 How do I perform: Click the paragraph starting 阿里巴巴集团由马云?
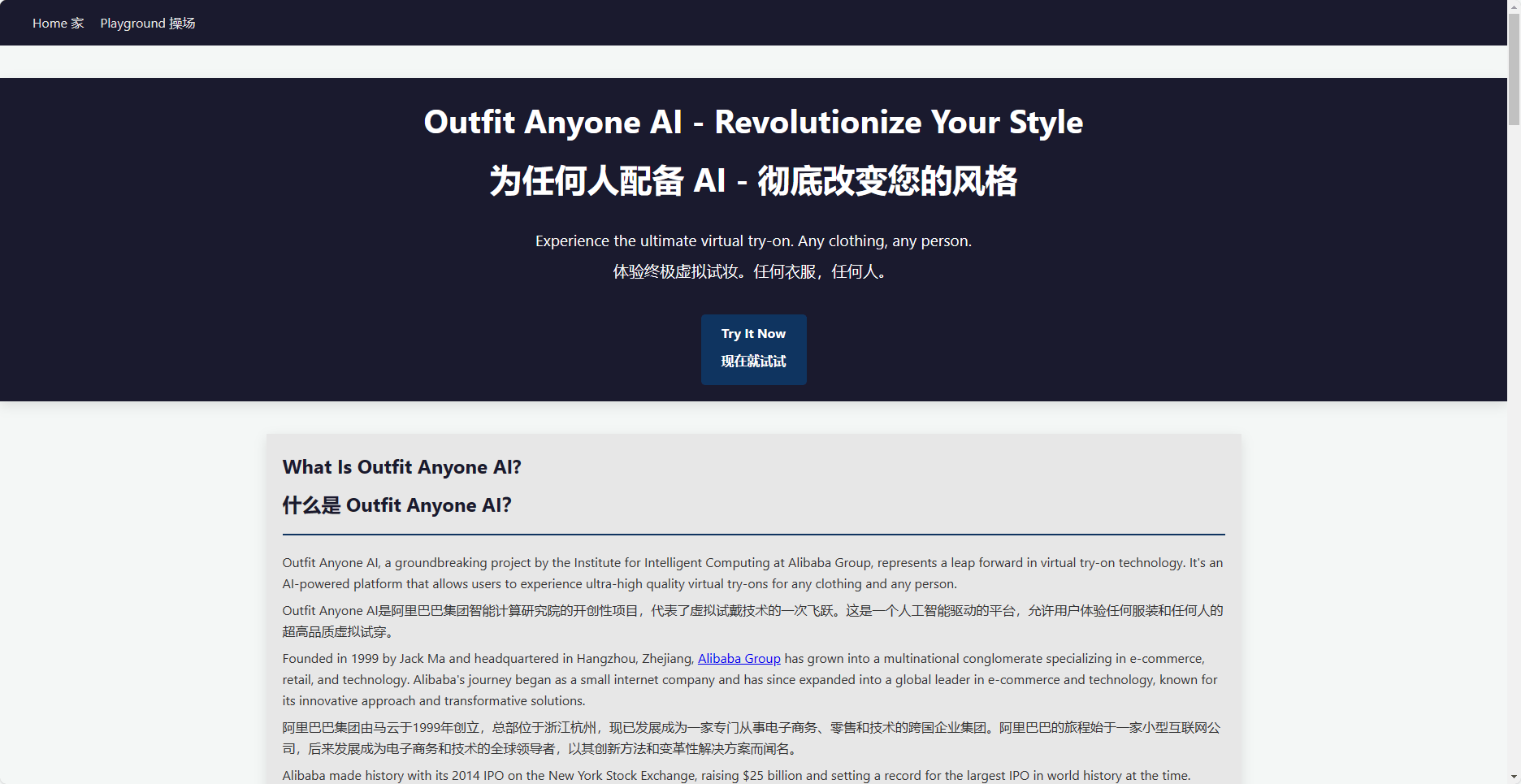[x=752, y=738]
